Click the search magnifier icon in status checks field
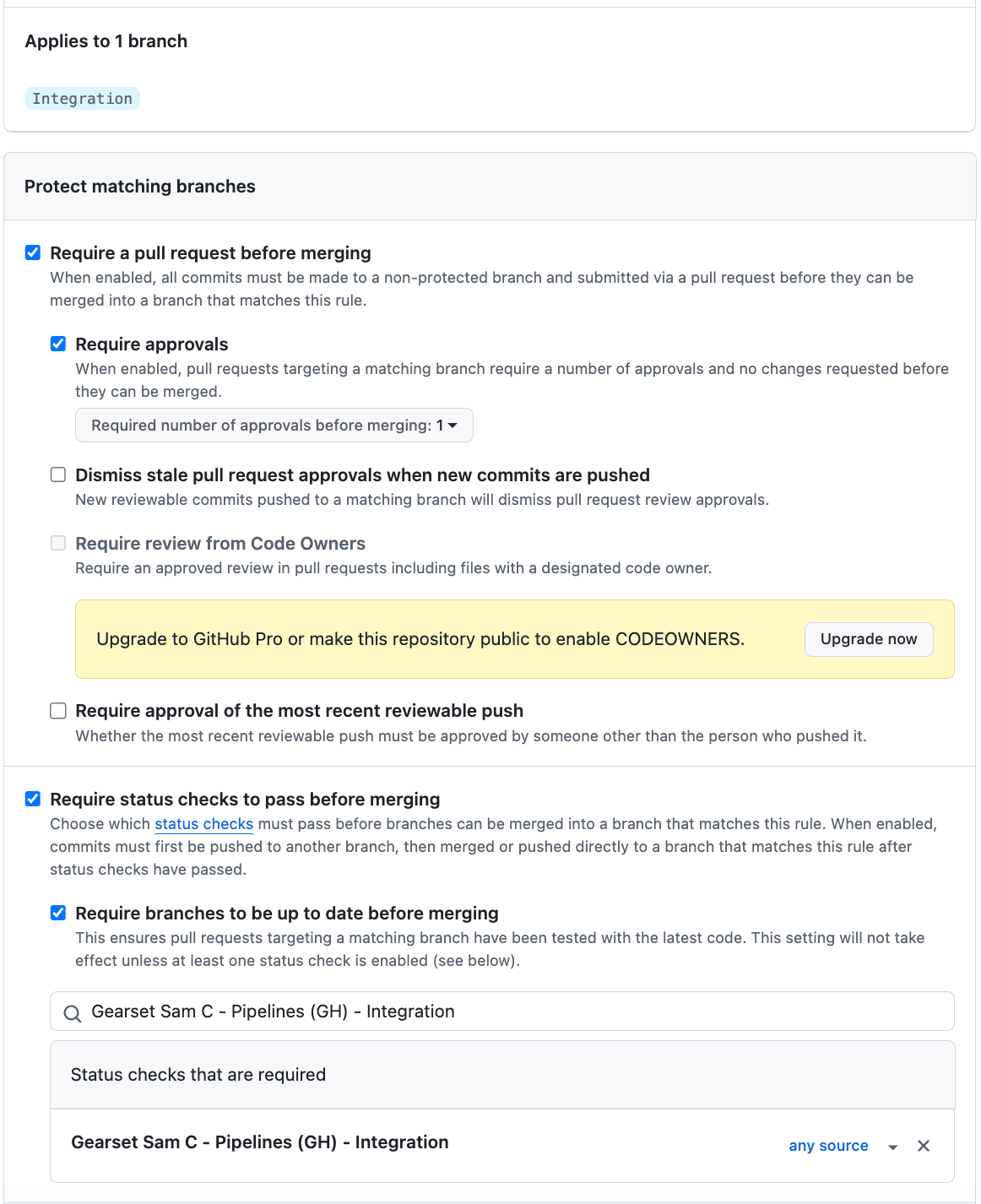Screen dimensions: 981x1204 pyautogui.click(x=73, y=1013)
